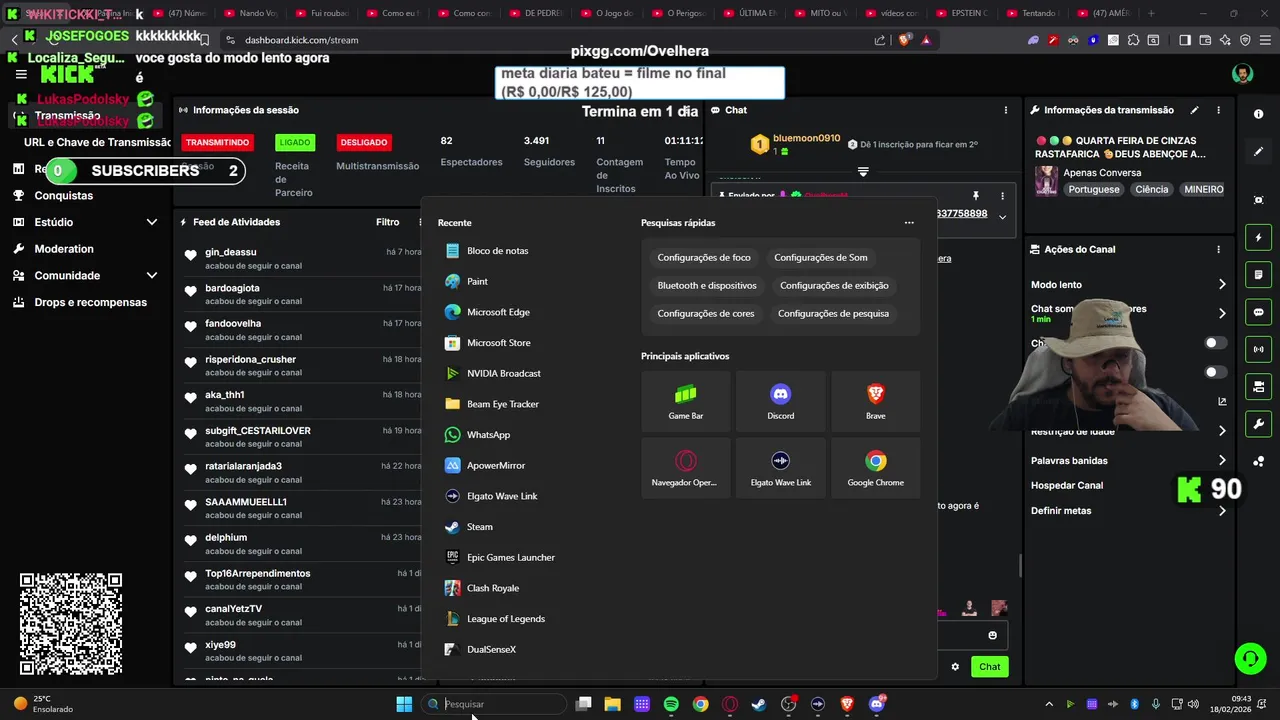Click the Pesquisar taskbar search field
Viewport: 1280px width, 720px height.
[x=493, y=704]
